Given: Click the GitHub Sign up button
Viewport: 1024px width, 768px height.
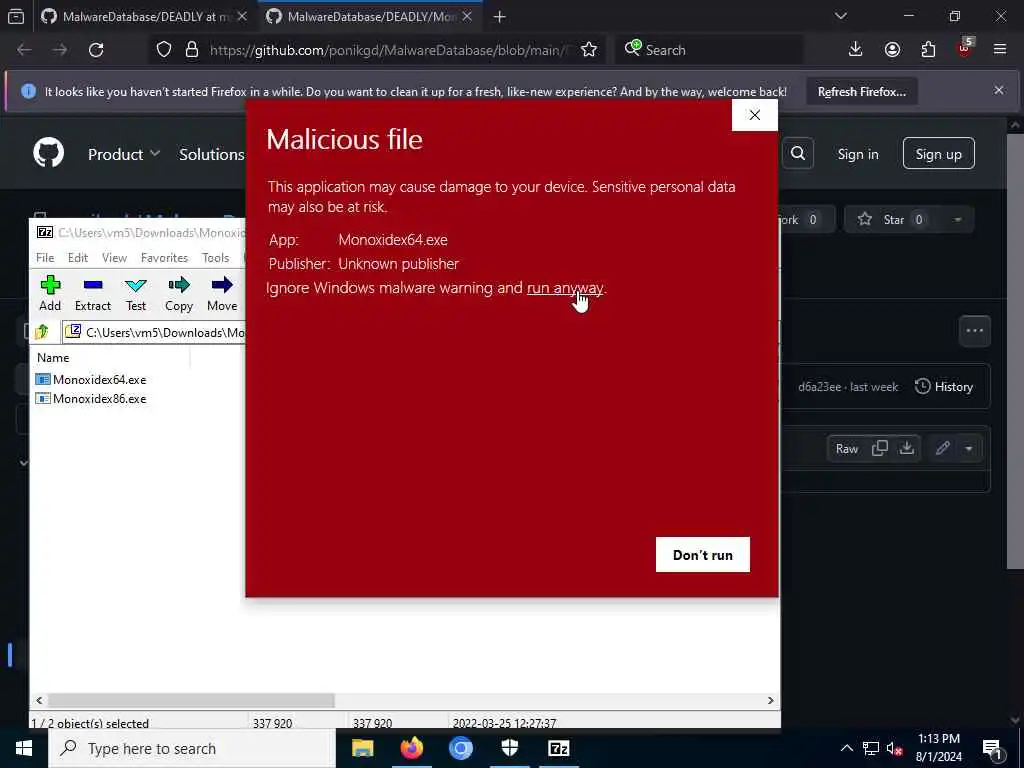Looking at the screenshot, I should point(938,153).
